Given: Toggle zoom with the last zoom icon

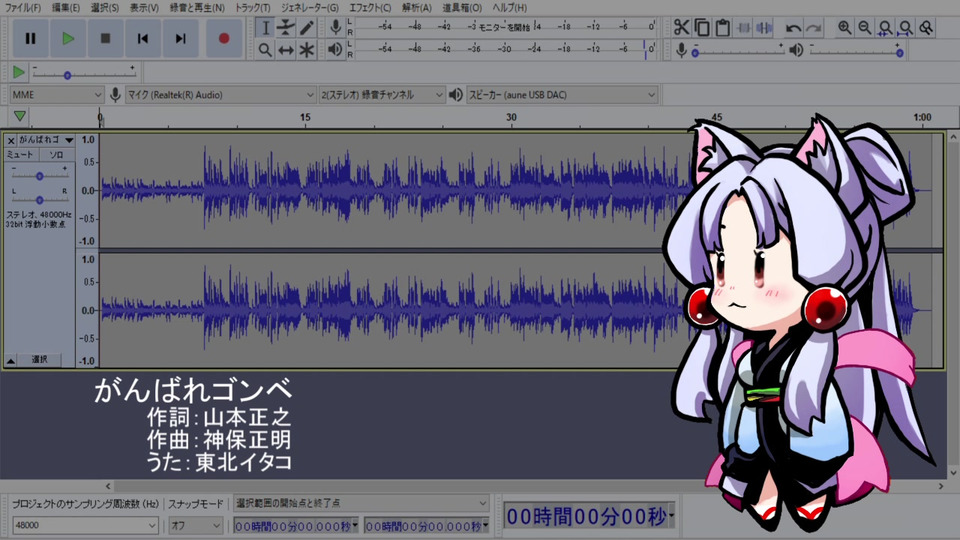Looking at the screenshot, I should (x=926, y=28).
